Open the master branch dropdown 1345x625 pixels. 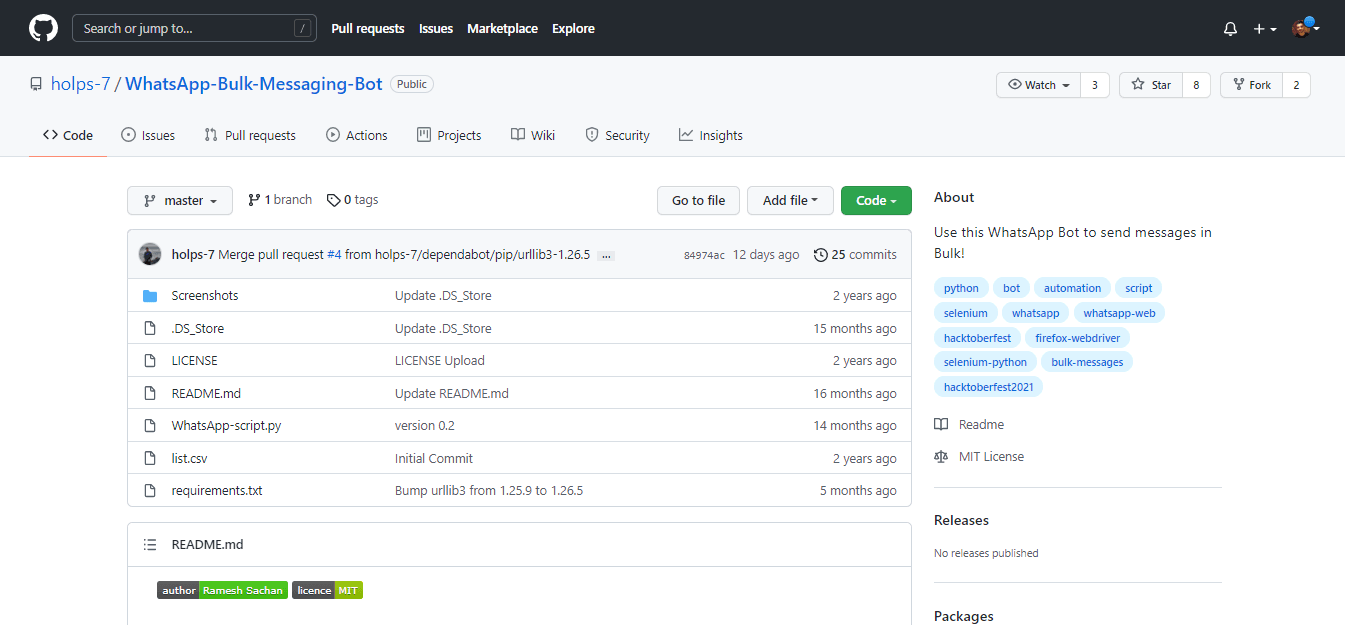180,201
